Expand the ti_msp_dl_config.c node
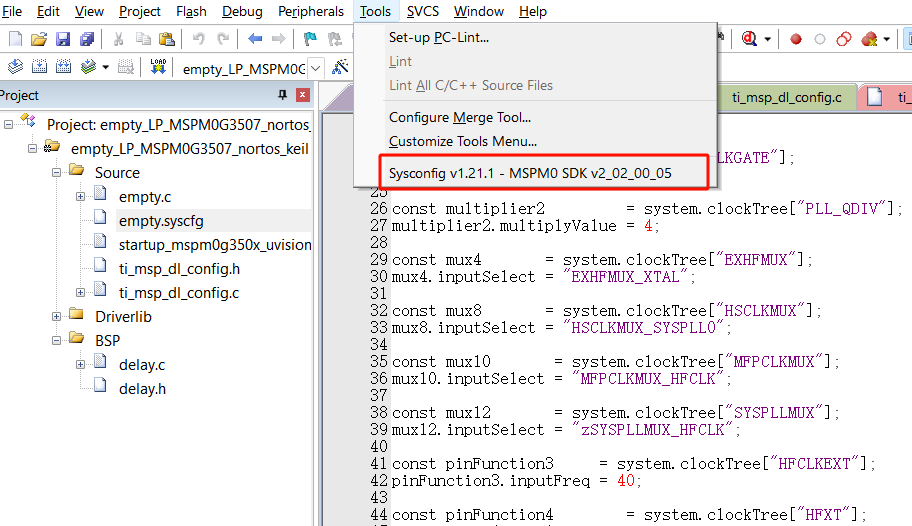The image size is (912, 526). (x=80, y=293)
